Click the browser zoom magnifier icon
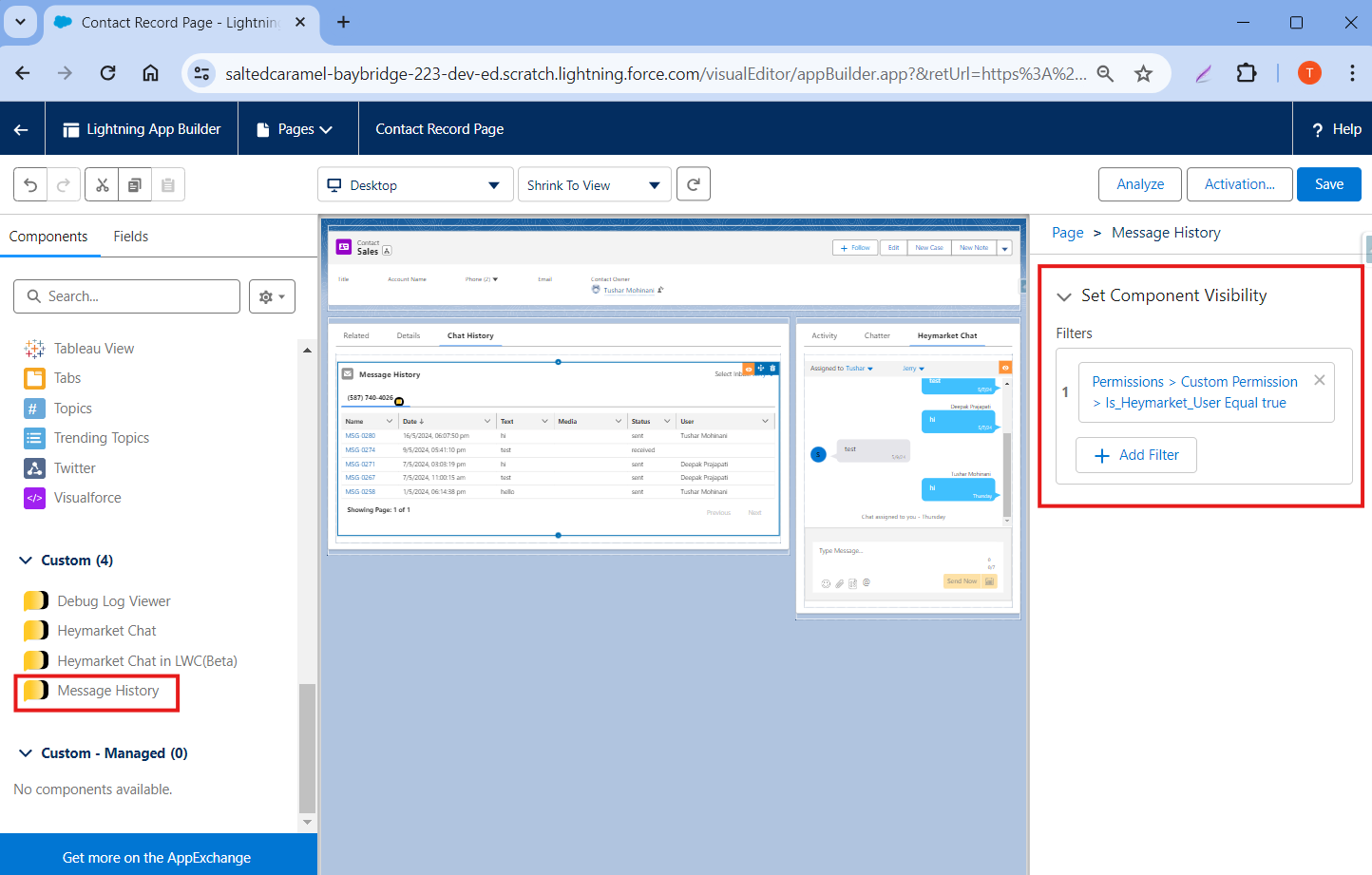The height and width of the screenshot is (875, 1372). [x=1105, y=73]
